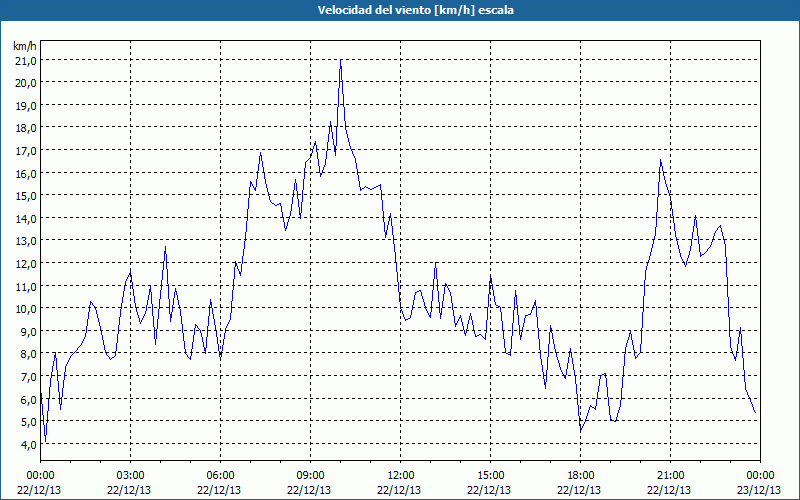Click the '15,0' y-axis label
800x500 pixels.
point(26,196)
